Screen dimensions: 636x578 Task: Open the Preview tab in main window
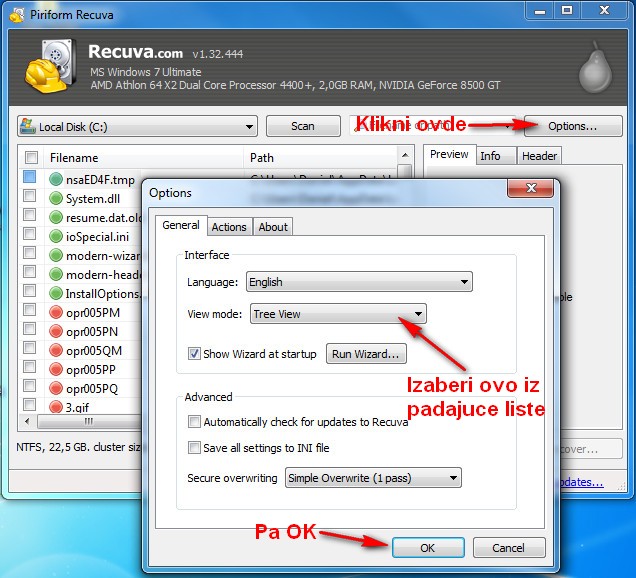[x=449, y=155]
